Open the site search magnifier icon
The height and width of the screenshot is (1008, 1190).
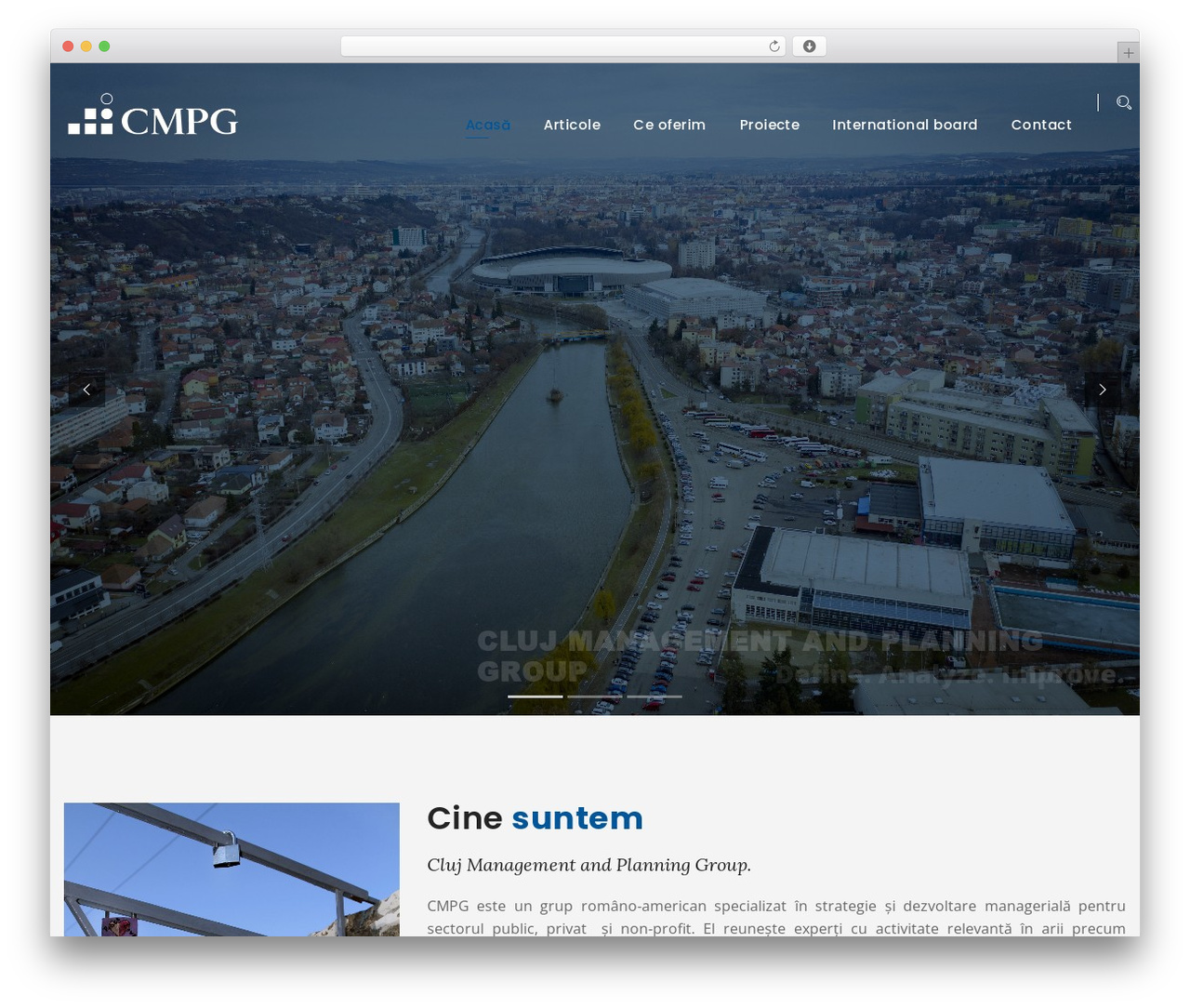(1124, 102)
